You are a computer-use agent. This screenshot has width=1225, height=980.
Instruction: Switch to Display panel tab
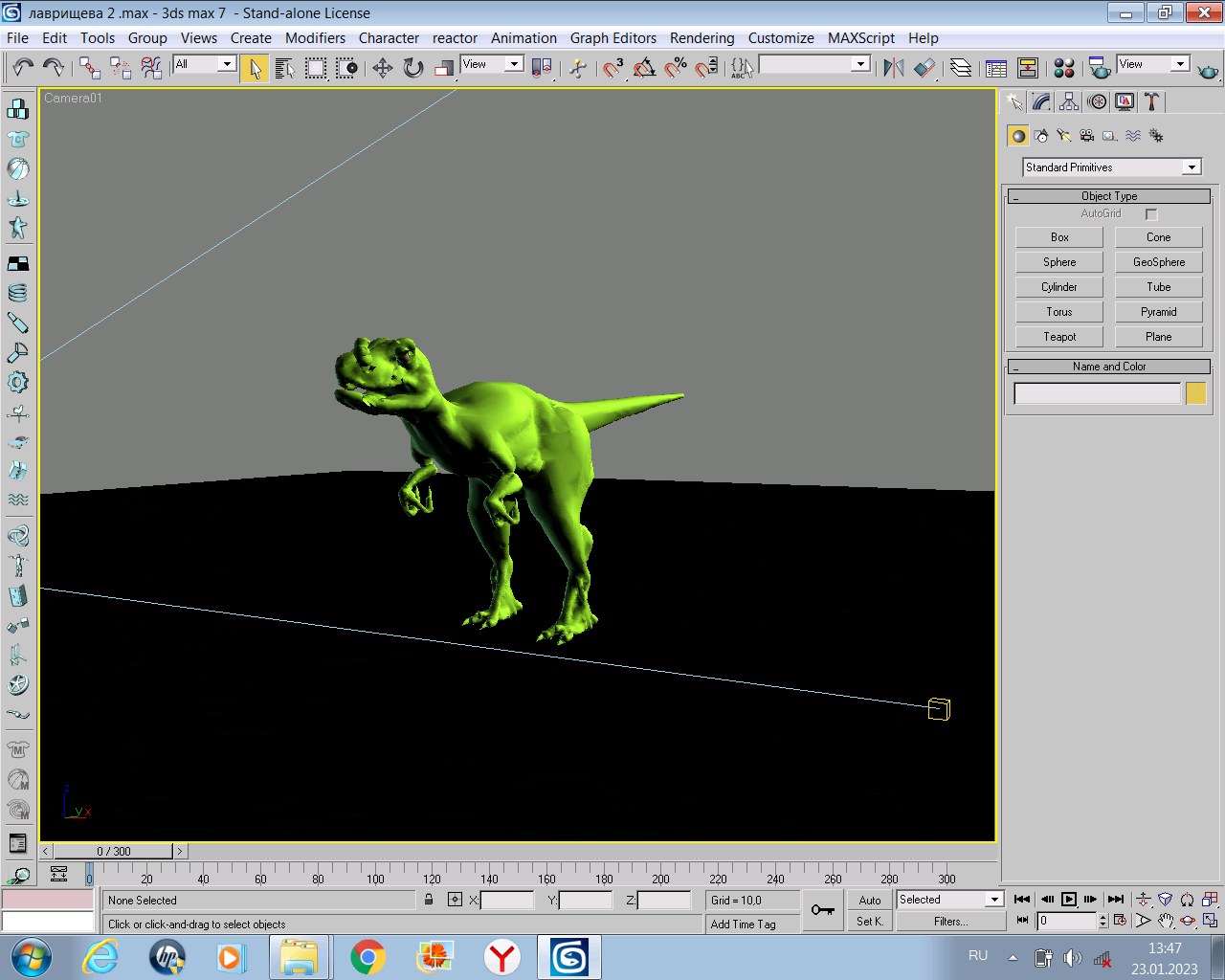click(x=1125, y=101)
